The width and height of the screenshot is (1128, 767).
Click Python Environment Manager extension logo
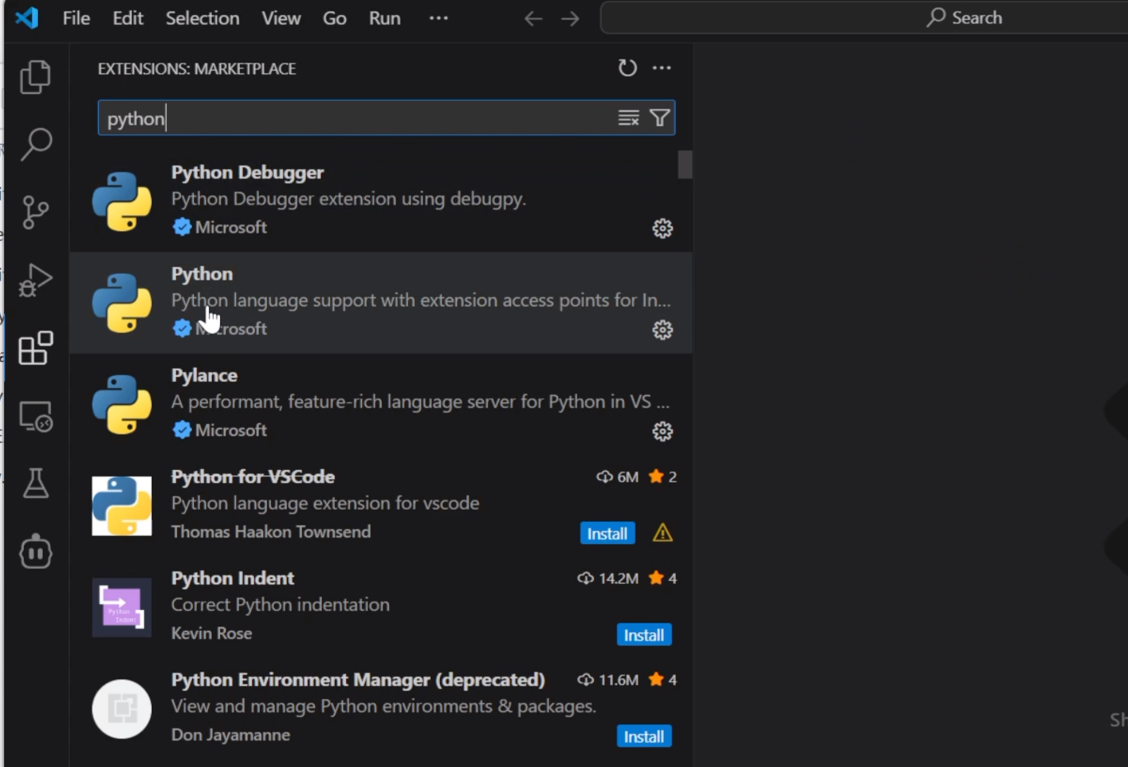[x=122, y=709]
